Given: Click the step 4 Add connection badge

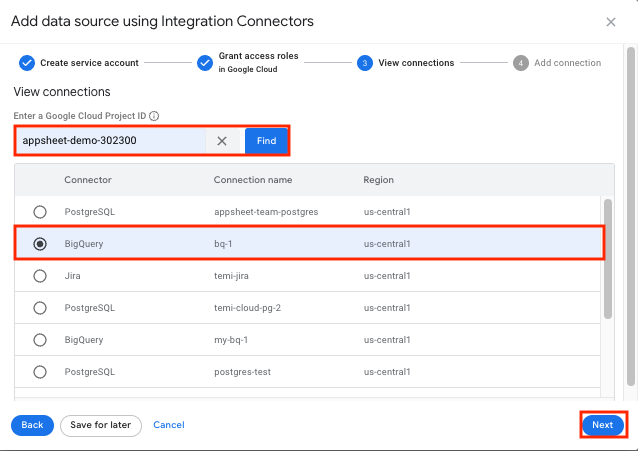Looking at the screenshot, I should point(521,63).
